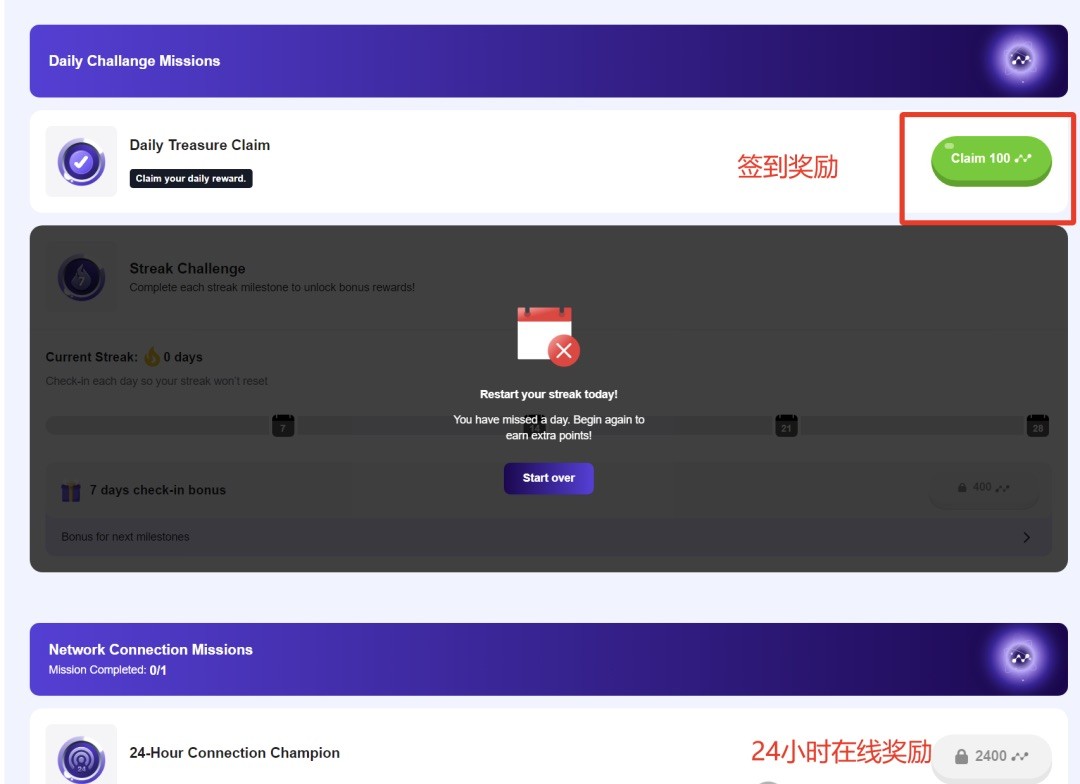Click the glowing orb in Daily Challange Missions header
Viewport: 1080px width, 784px height.
tap(1020, 61)
